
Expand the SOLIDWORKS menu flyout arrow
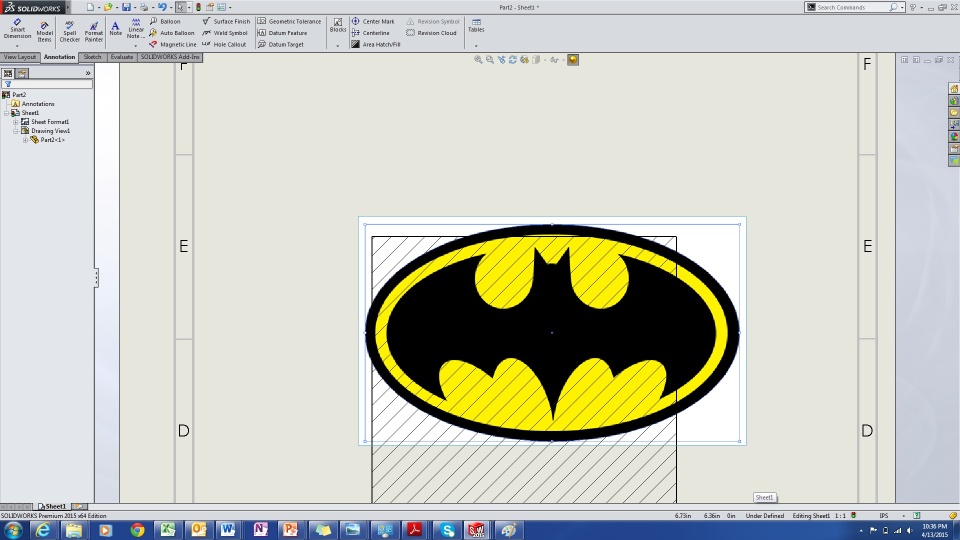point(68,7)
